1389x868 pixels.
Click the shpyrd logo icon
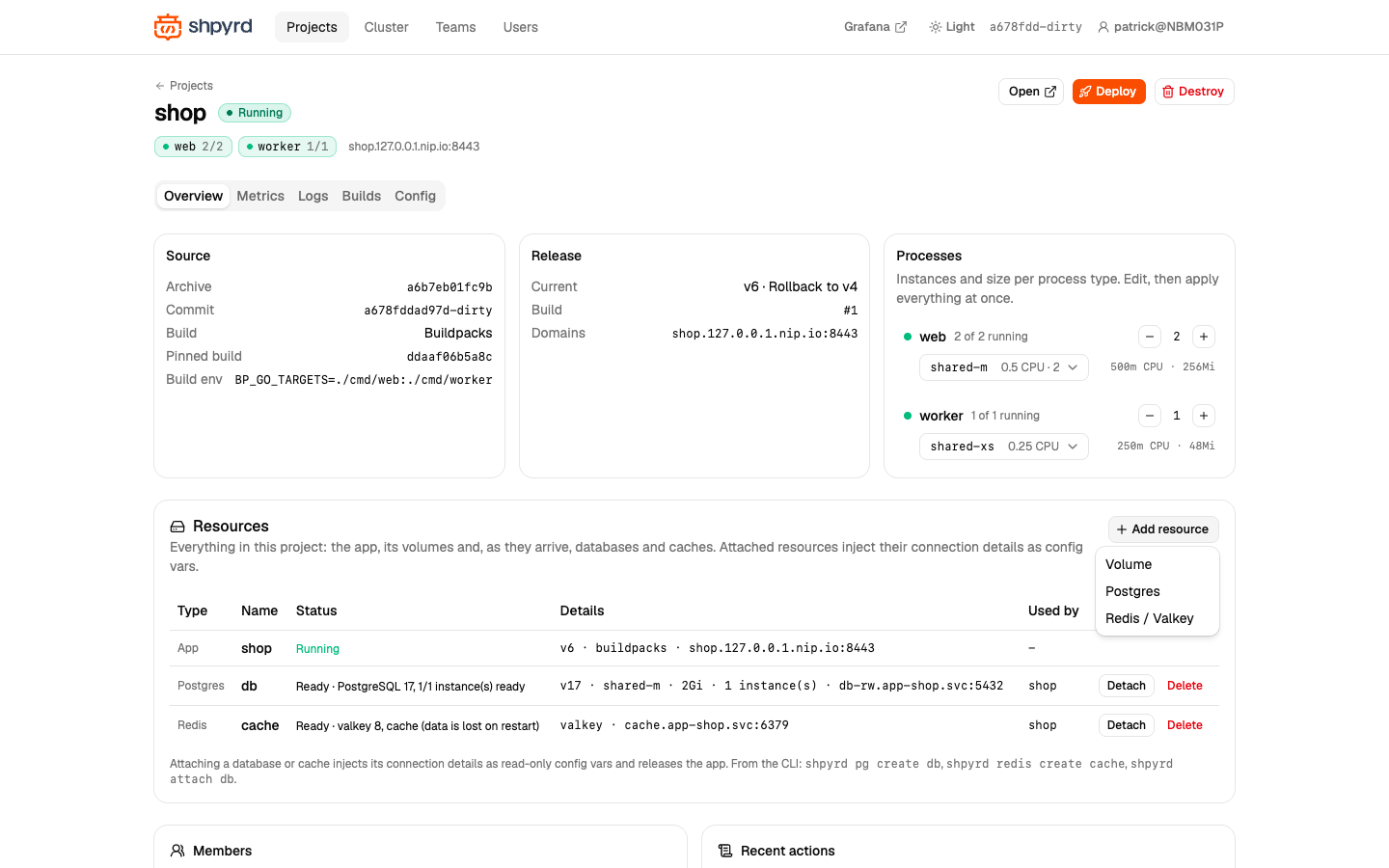click(x=168, y=27)
